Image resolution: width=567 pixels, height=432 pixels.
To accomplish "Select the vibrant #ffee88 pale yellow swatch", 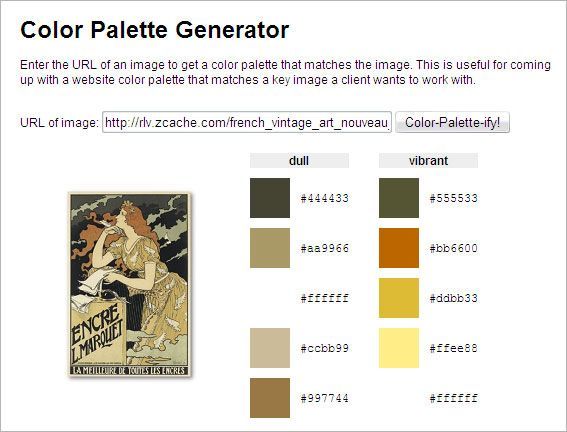I will coord(399,348).
